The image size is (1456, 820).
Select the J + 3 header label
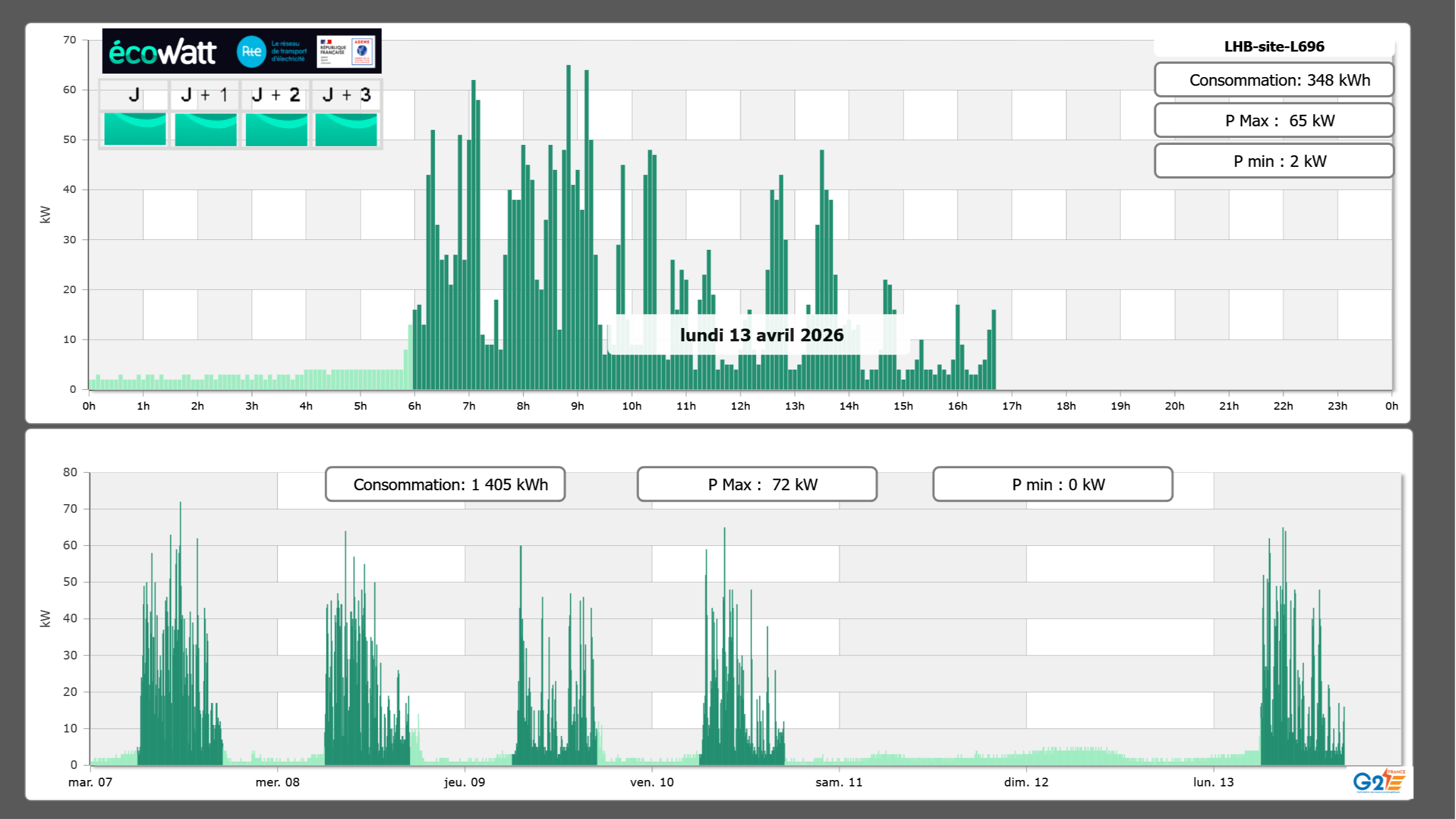click(x=346, y=95)
